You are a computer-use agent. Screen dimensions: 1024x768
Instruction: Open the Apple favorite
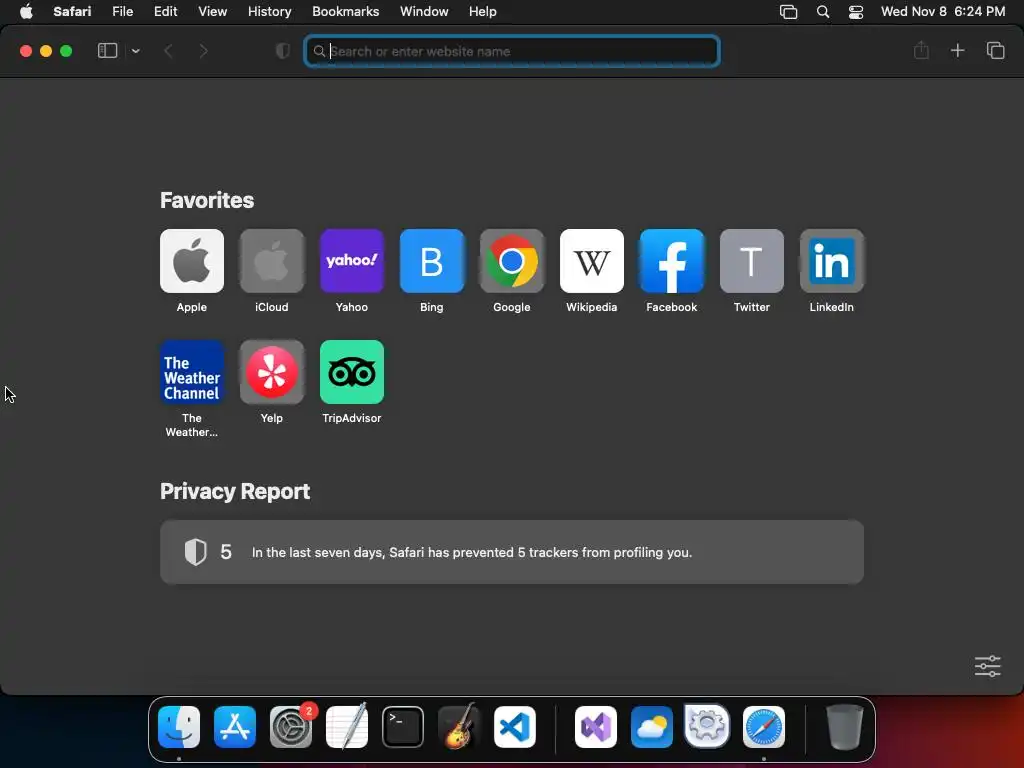coord(191,261)
